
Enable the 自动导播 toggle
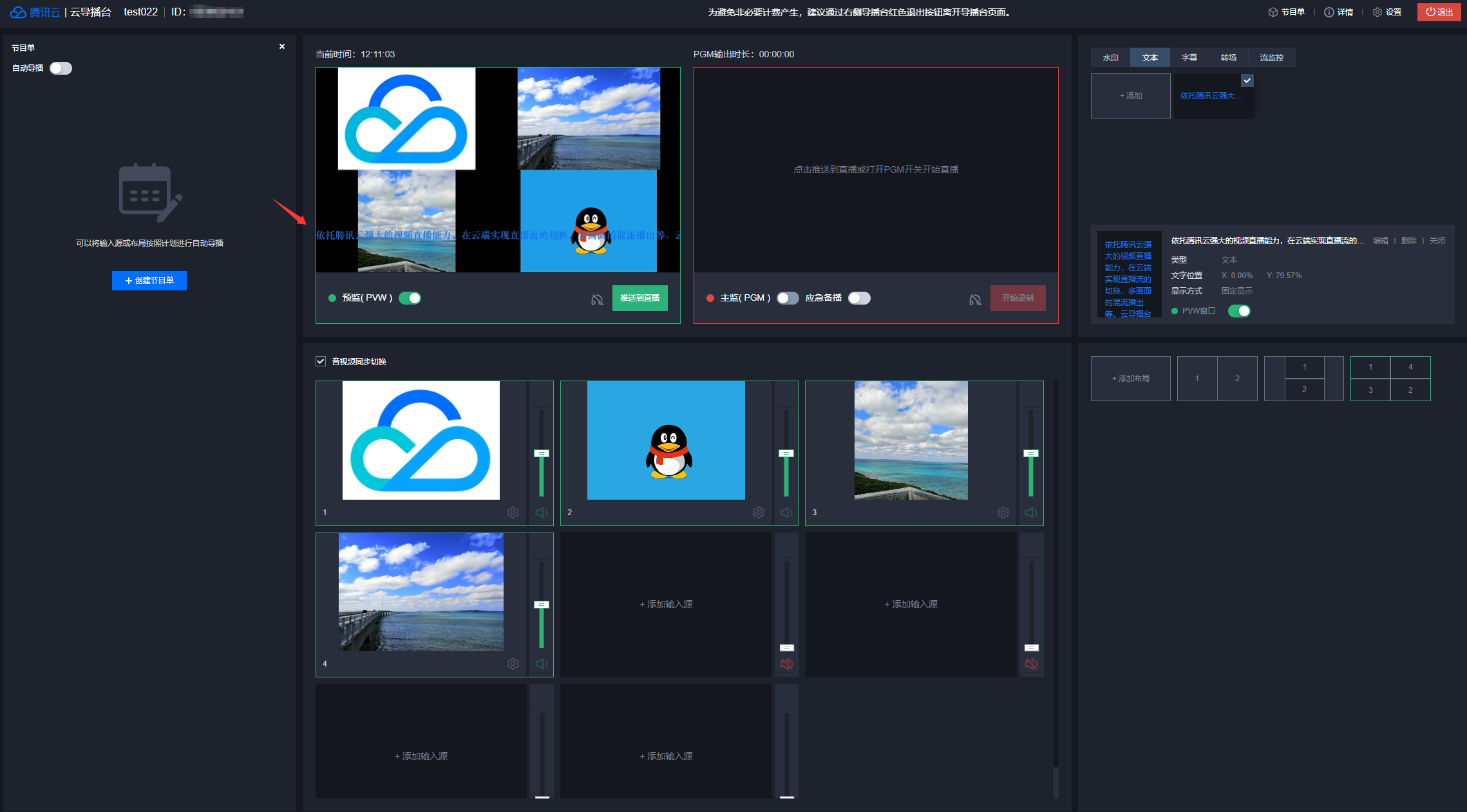tap(61, 68)
